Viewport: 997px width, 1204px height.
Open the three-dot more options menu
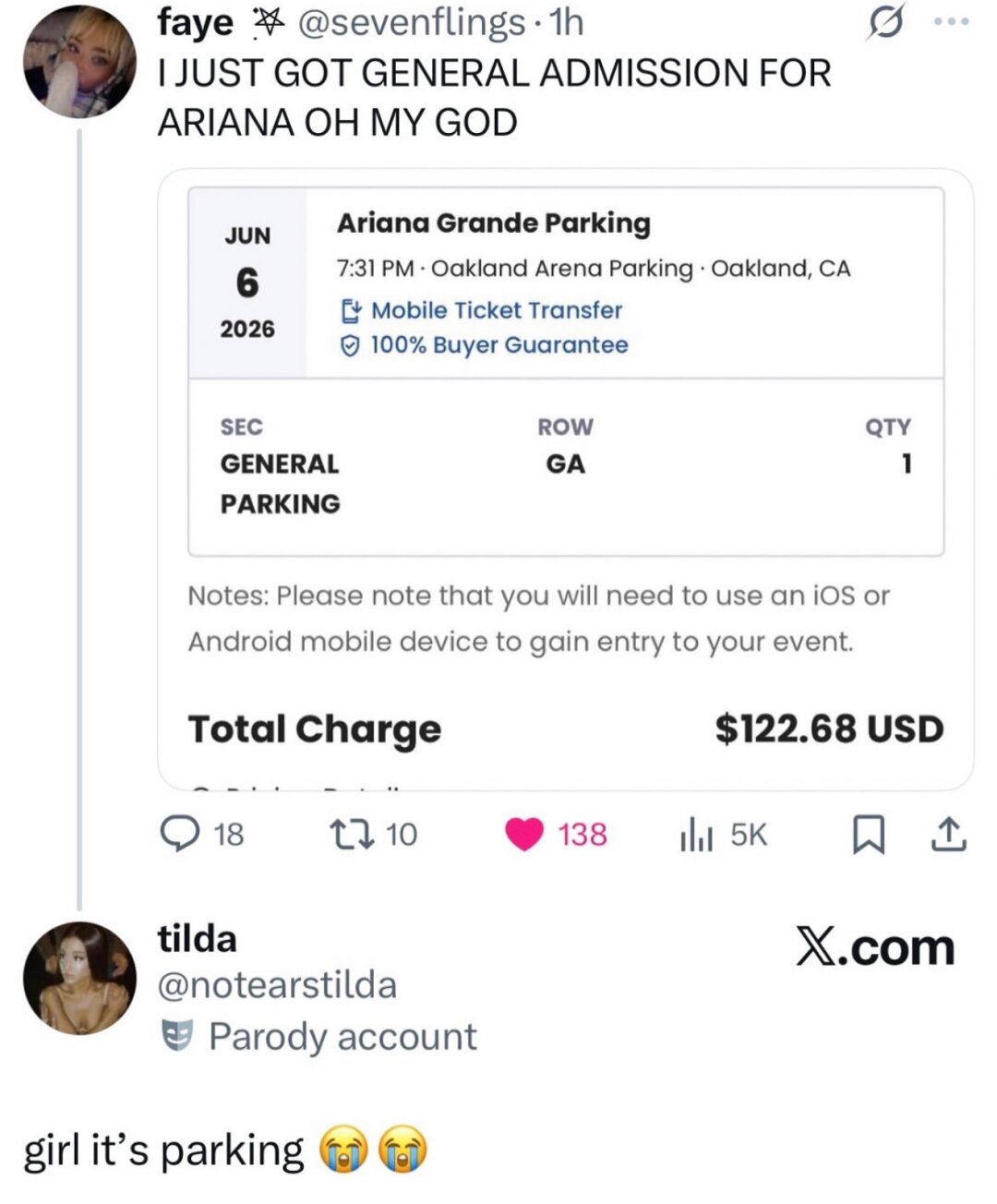[x=951, y=22]
